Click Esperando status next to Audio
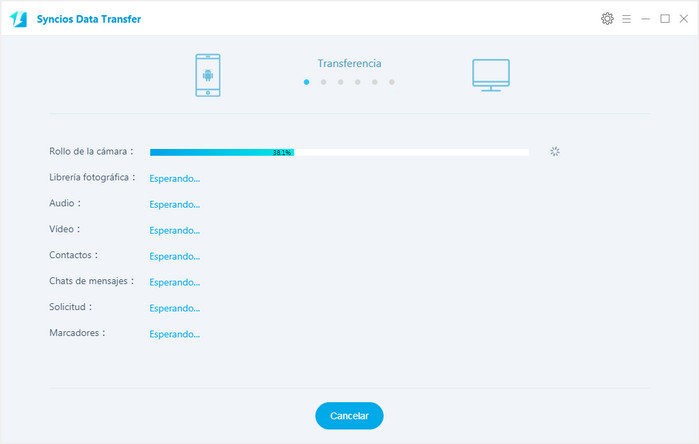 pyautogui.click(x=175, y=204)
